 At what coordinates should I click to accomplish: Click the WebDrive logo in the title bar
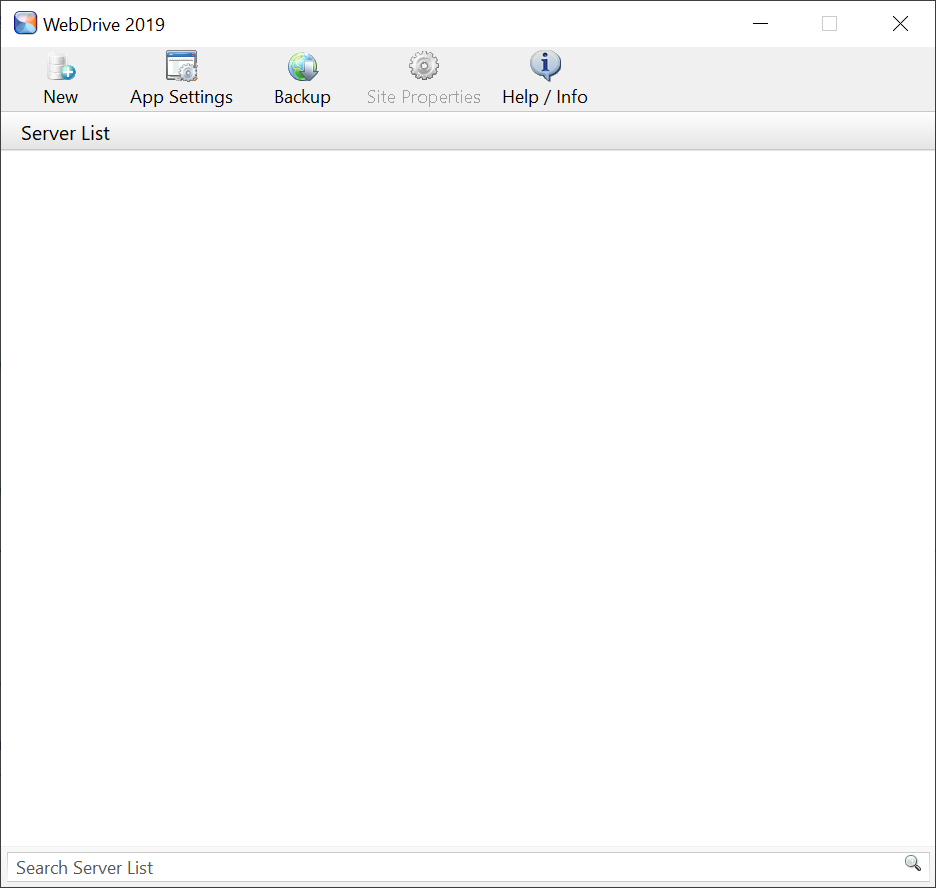click(25, 22)
